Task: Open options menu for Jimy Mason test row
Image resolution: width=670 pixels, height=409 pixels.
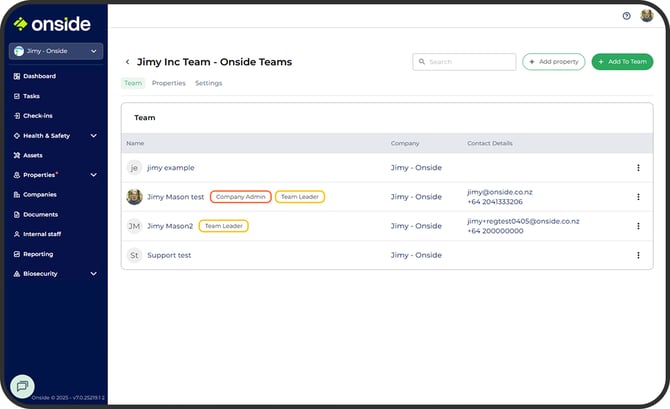Action: (638, 197)
